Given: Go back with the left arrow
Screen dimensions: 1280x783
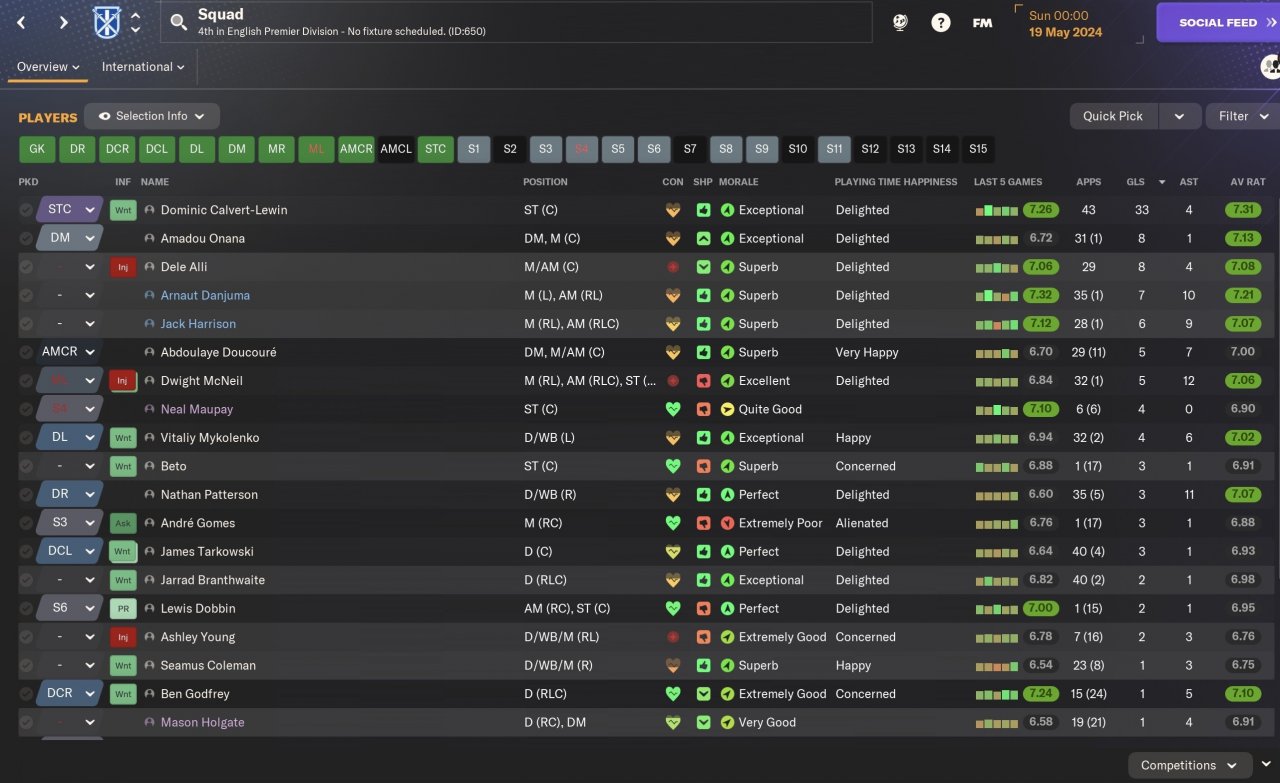Looking at the screenshot, I should coord(22,22).
